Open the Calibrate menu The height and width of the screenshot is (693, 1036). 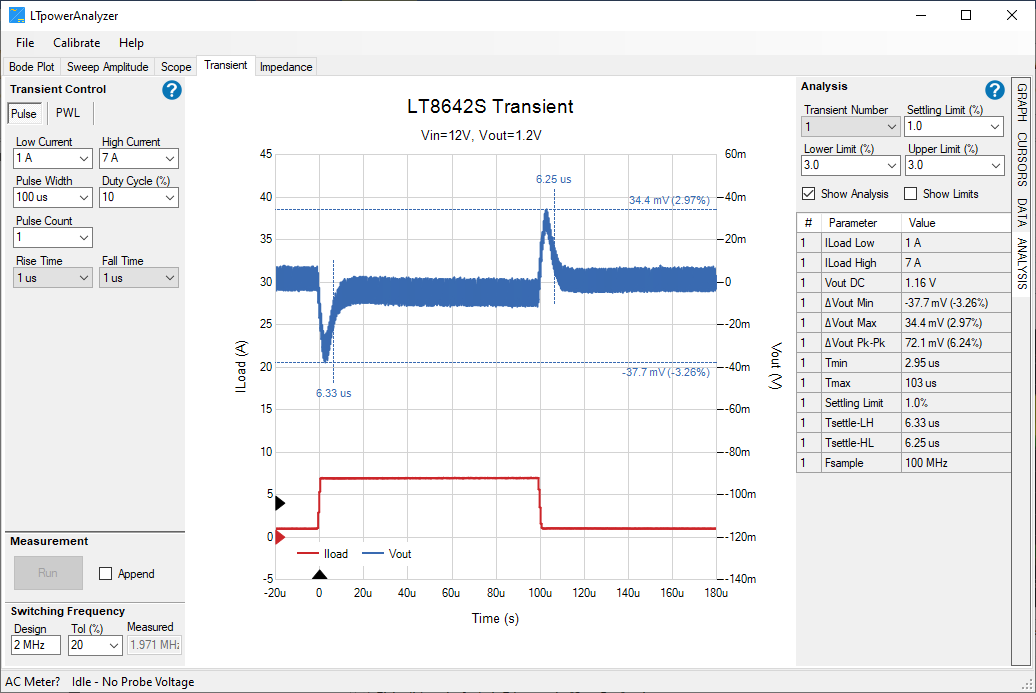coord(76,43)
